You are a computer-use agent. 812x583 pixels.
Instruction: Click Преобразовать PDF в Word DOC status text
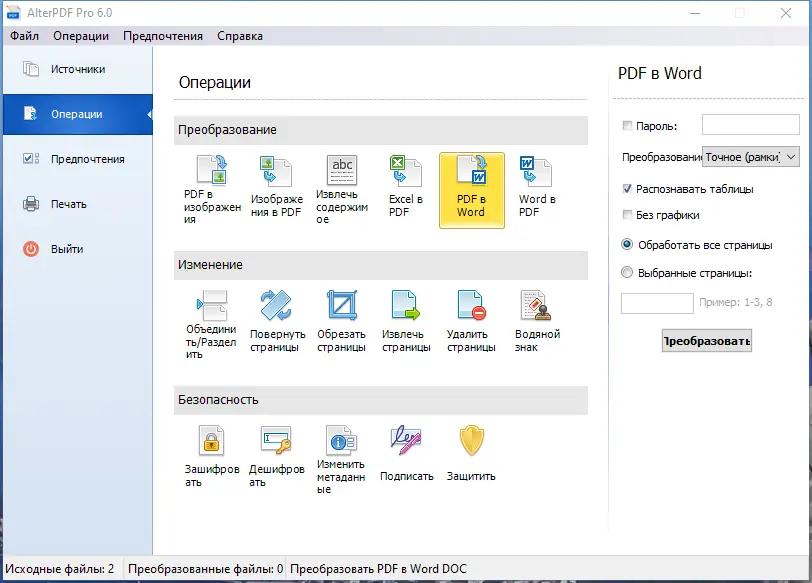pos(378,569)
